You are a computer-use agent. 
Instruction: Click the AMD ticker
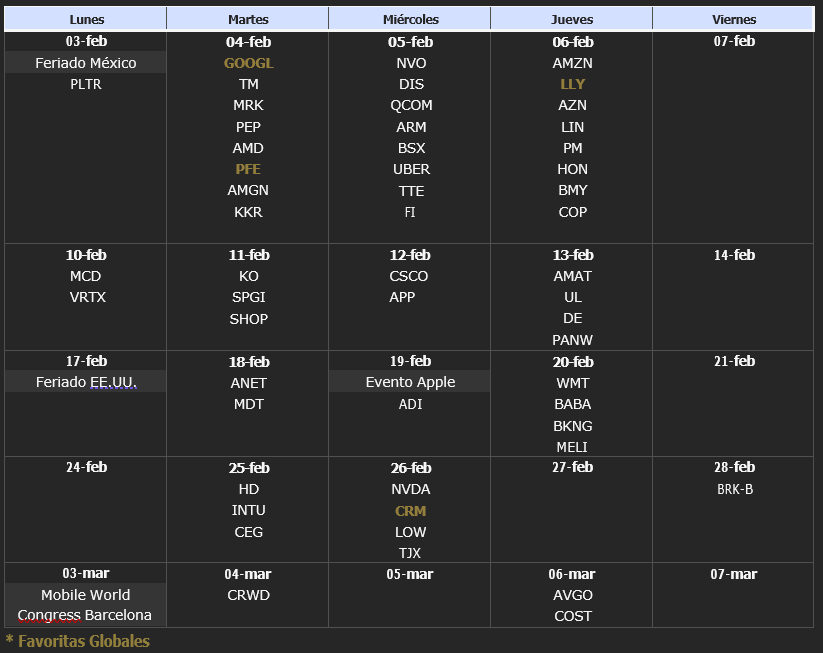point(248,148)
